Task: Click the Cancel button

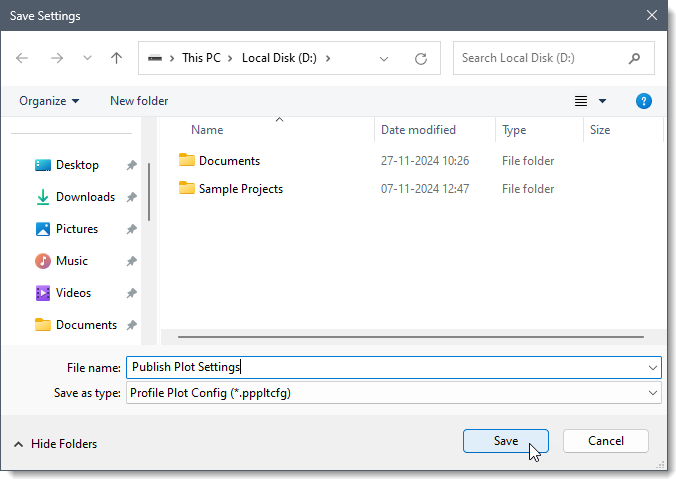Action: (606, 441)
